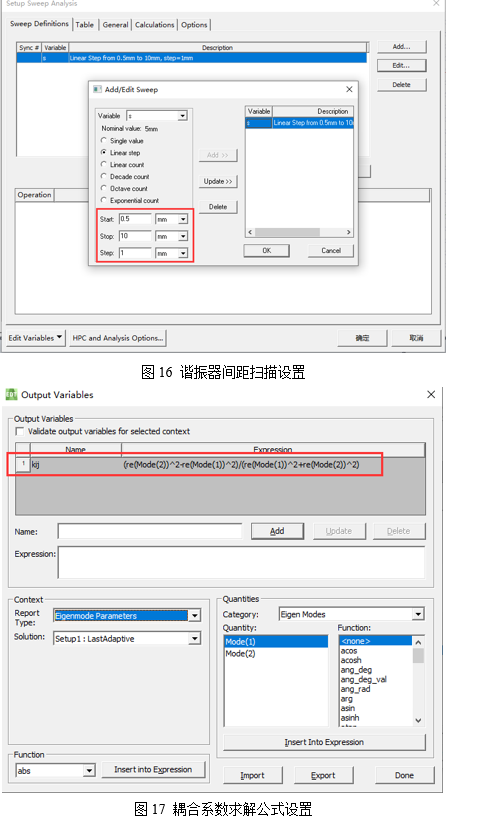Switch to the General tab

click(x=115, y=25)
